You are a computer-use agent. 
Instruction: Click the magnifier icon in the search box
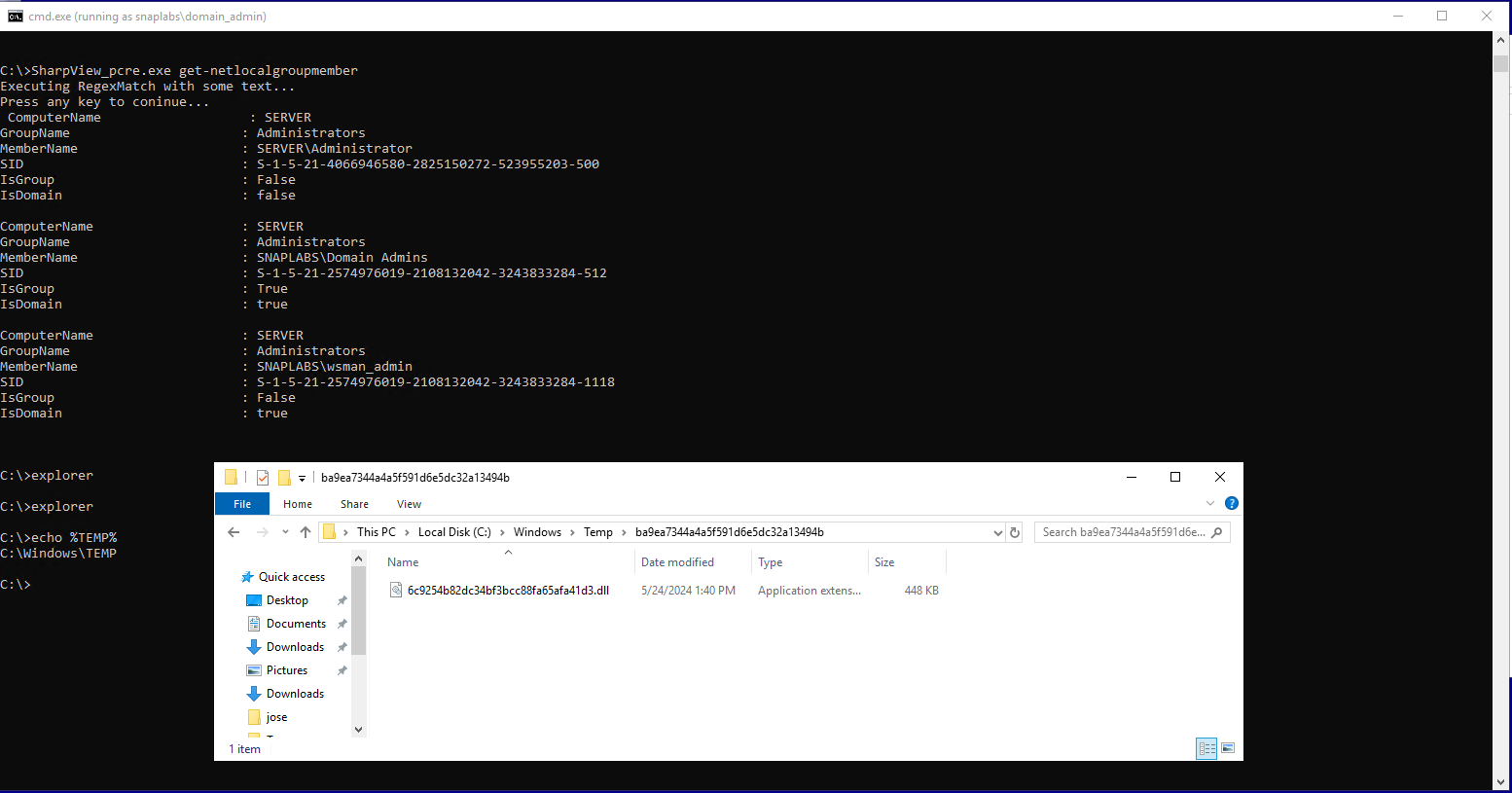click(1217, 532)
